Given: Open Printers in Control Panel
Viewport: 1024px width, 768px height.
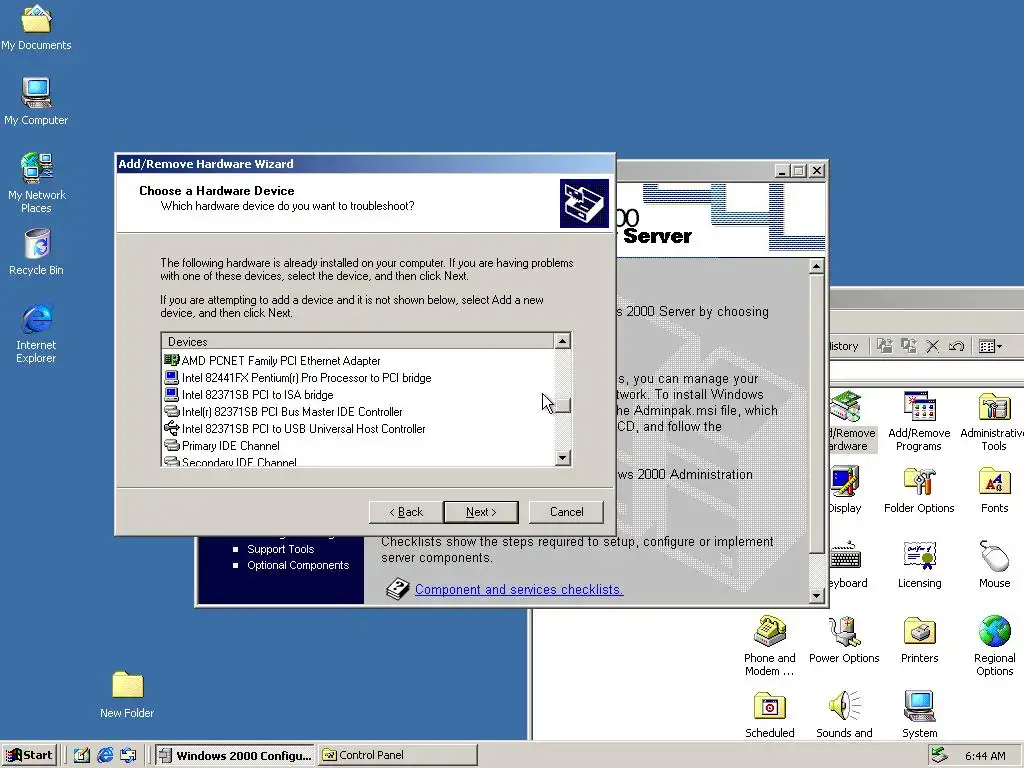Looking at the screenshot, I should 920,640.
